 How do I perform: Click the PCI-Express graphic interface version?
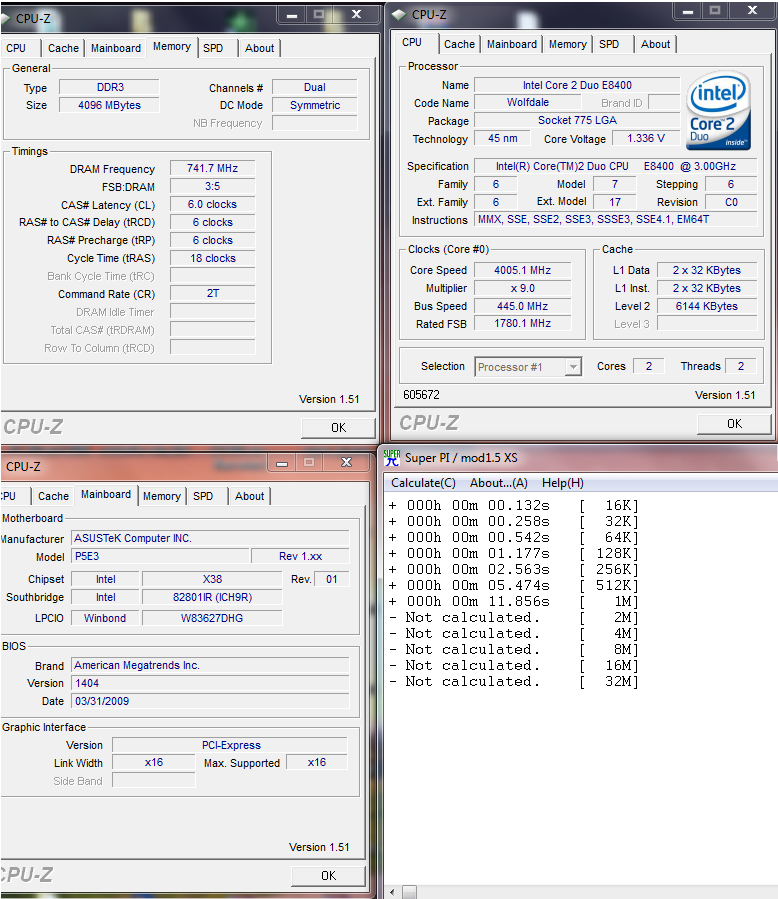(x=230, y=745)
